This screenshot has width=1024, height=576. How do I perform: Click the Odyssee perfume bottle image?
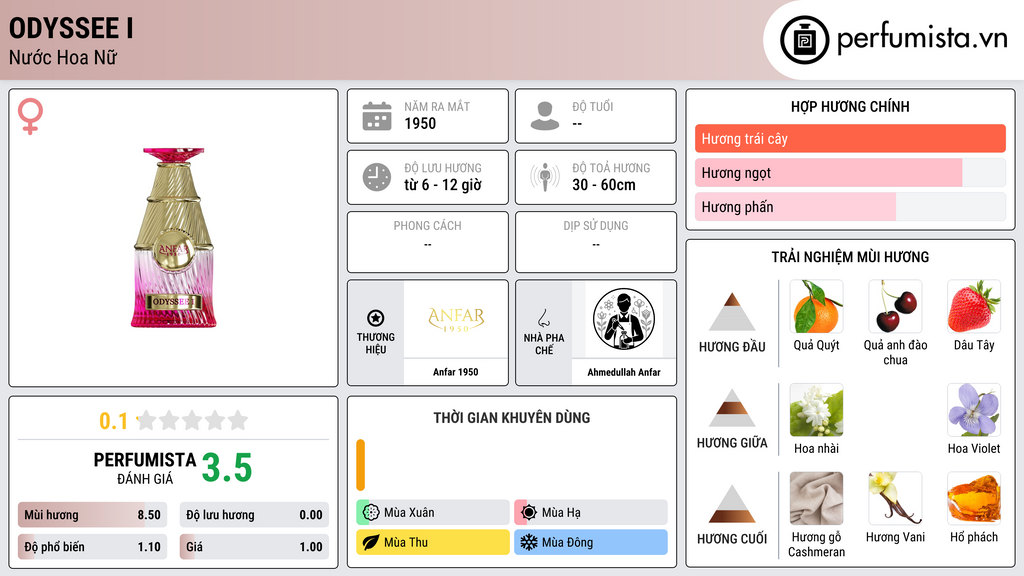[x=174, y=238]
